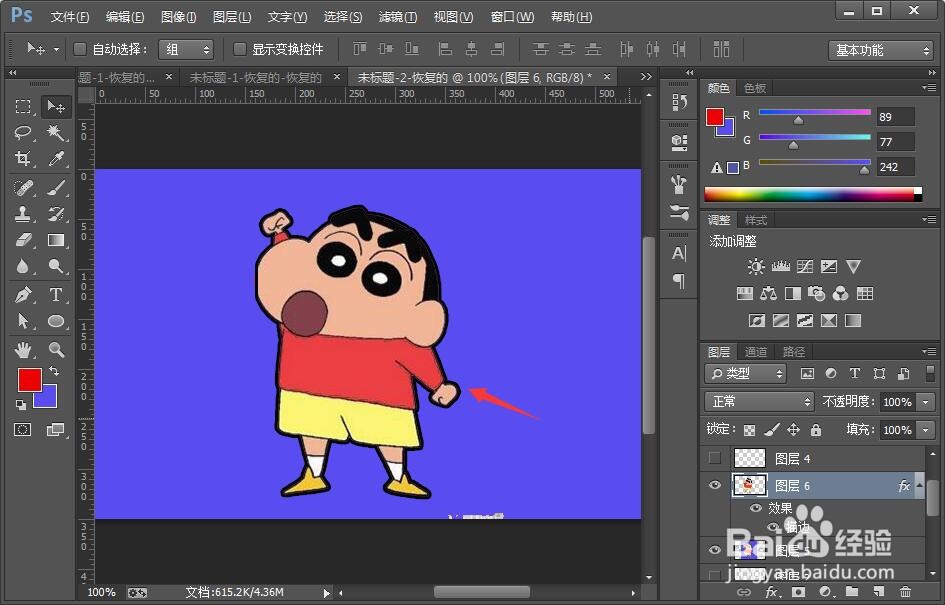
Task: Select the Gradient tool
Action: 55,240
